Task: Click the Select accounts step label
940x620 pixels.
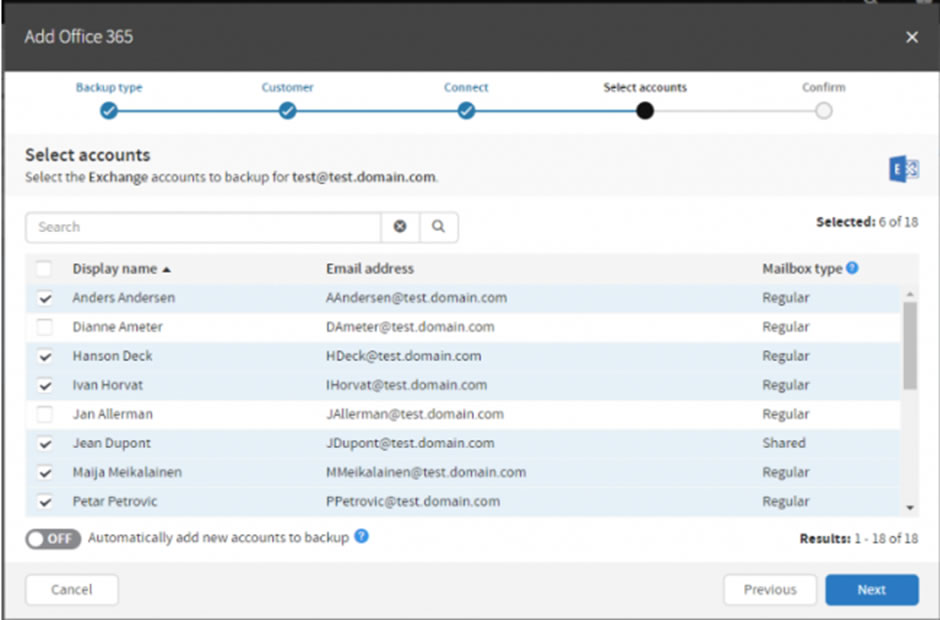Action: pyautogui.click(x=645, y=88)
